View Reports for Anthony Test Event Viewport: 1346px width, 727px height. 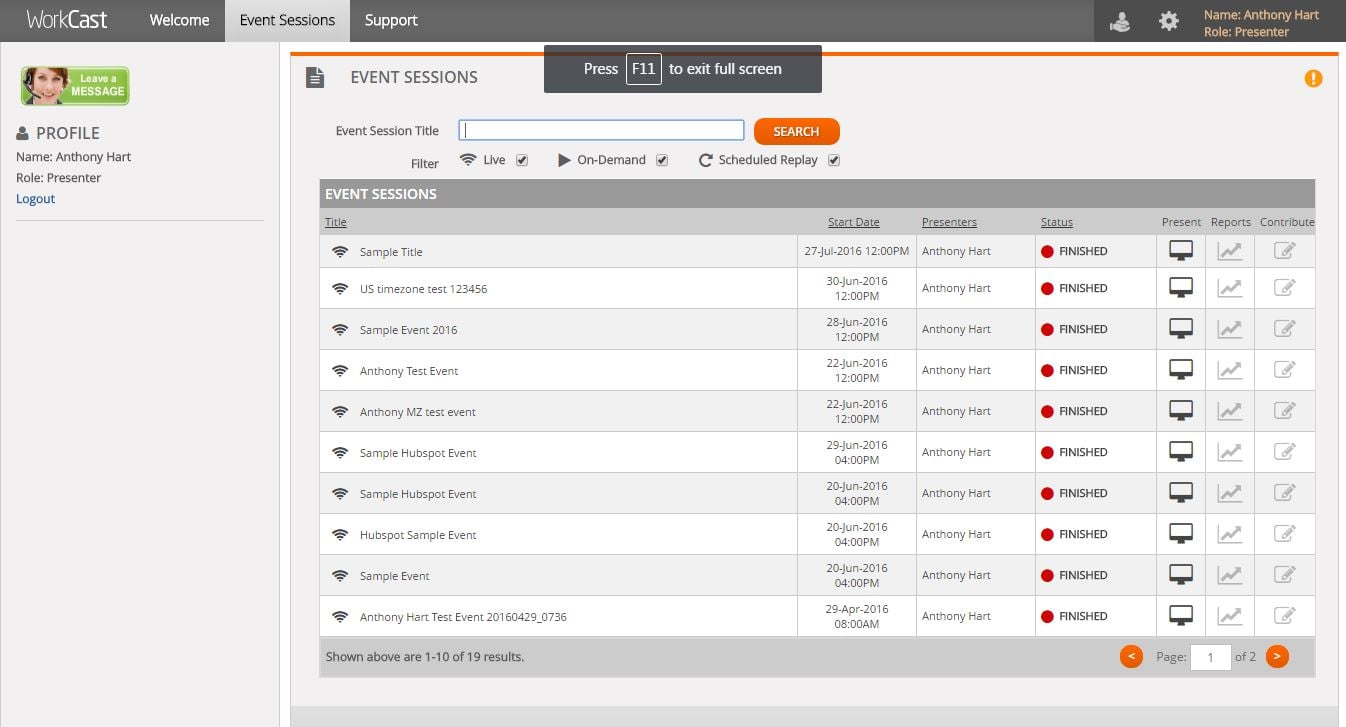click(1230, 370)
